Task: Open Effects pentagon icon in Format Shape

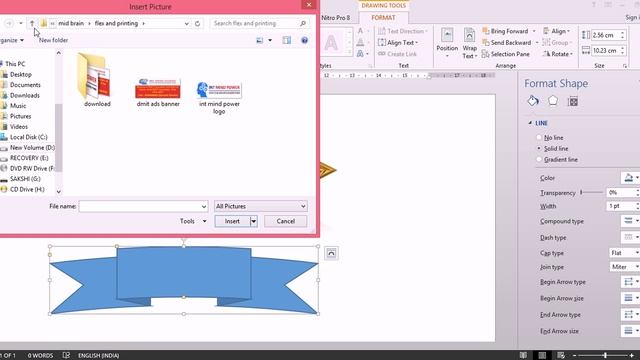Action: [553, 100]
